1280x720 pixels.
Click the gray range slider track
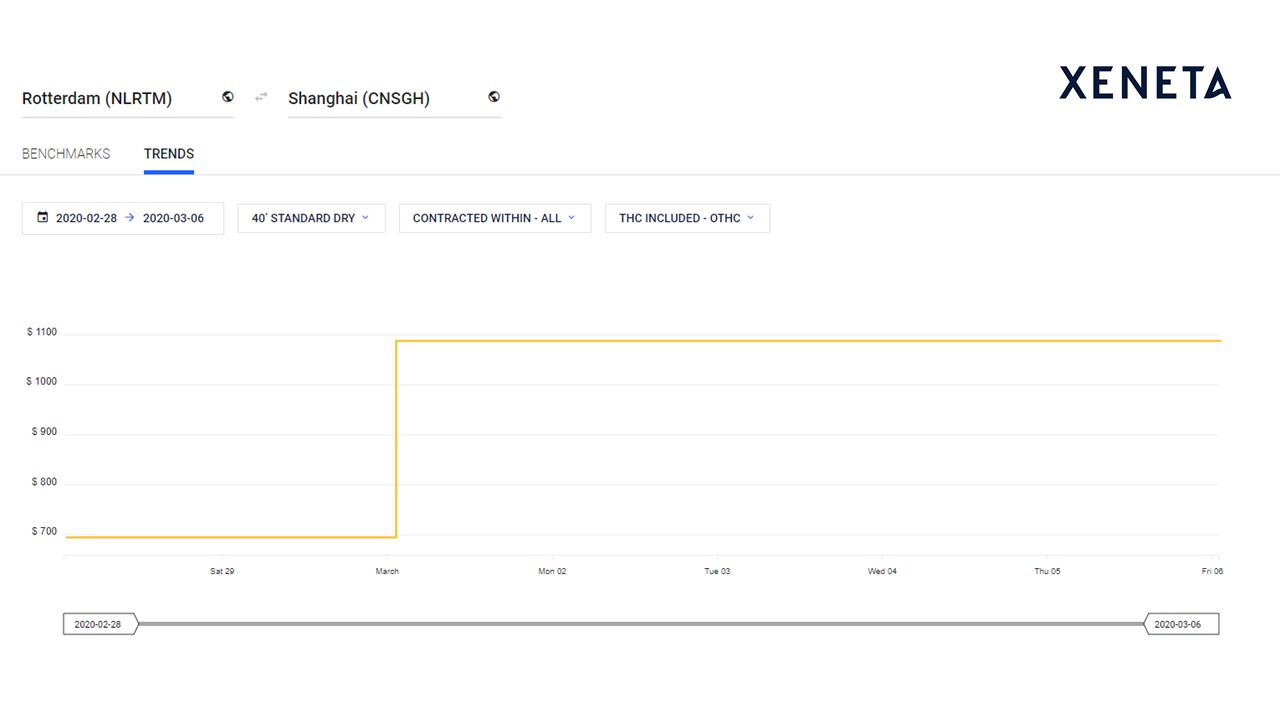click(640, 624)
